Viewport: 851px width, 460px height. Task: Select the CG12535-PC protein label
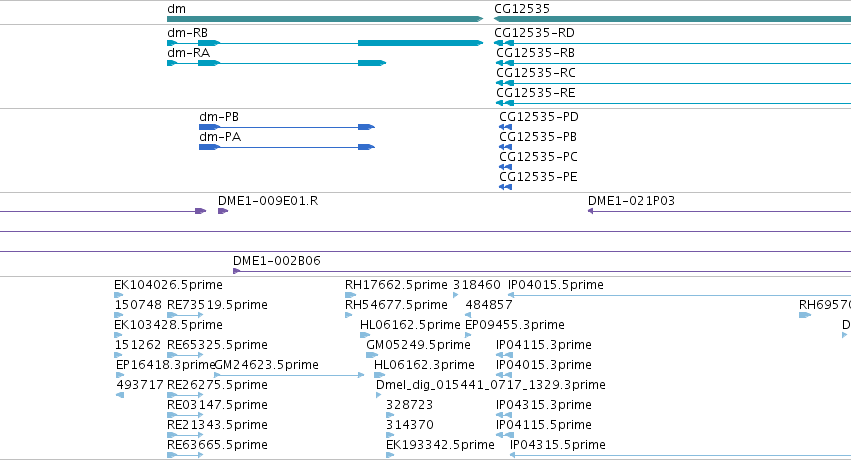pos(538,157)
